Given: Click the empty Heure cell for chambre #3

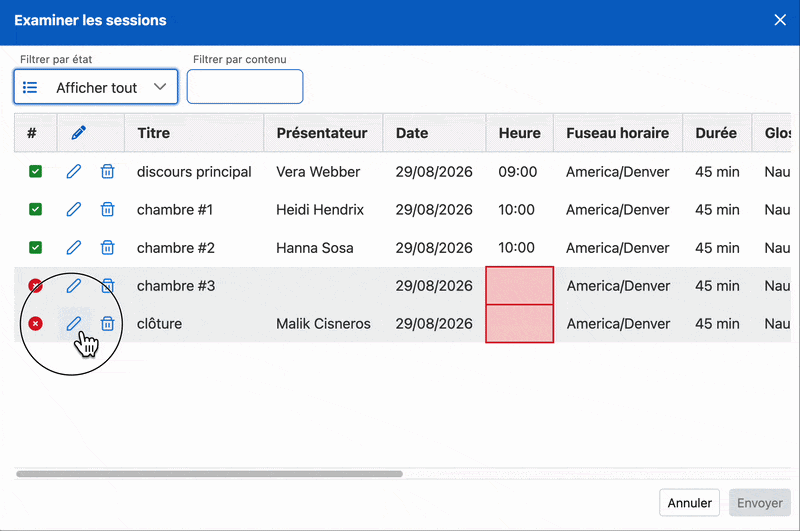Looking at the screenshot, I should point(519,286).
